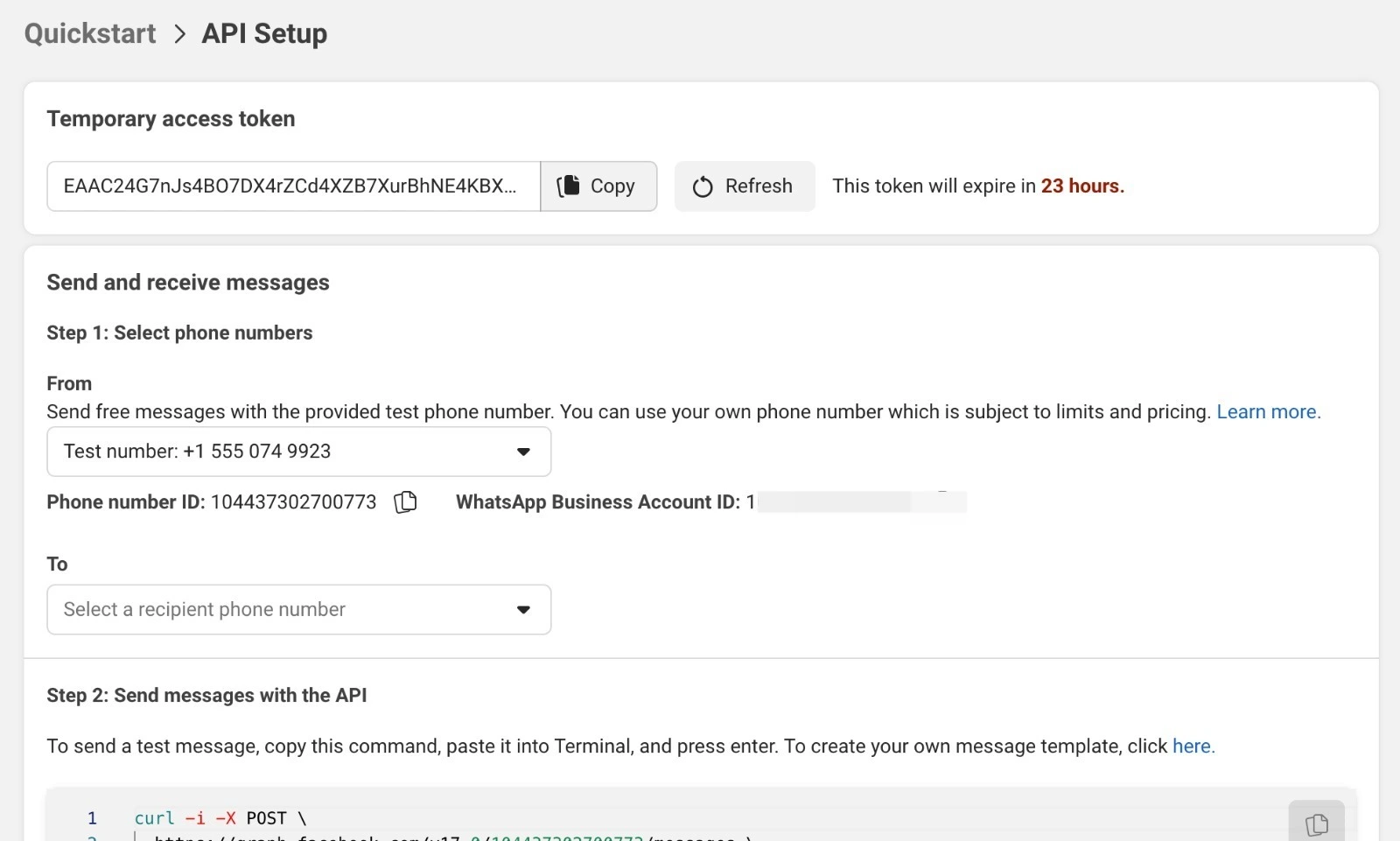Click Phone number ID value 104437302700773
The height and width of the screenshot is (841, 1400).
(x=294, y=502)
